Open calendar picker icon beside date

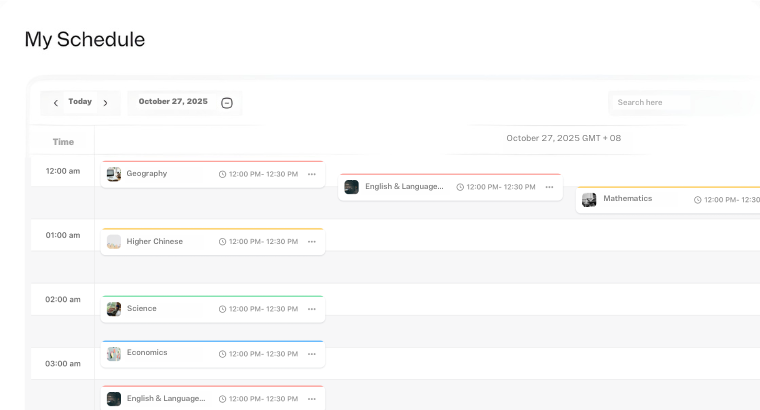pyautogui.click(x=227, y=103)
